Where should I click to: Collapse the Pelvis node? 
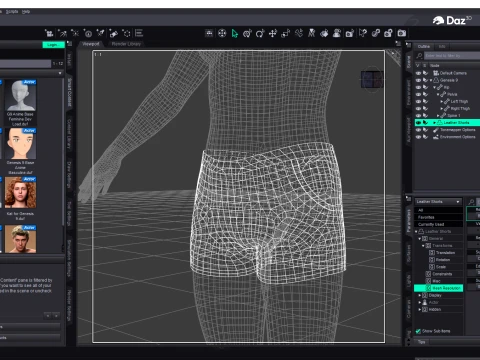coord(438,94)
